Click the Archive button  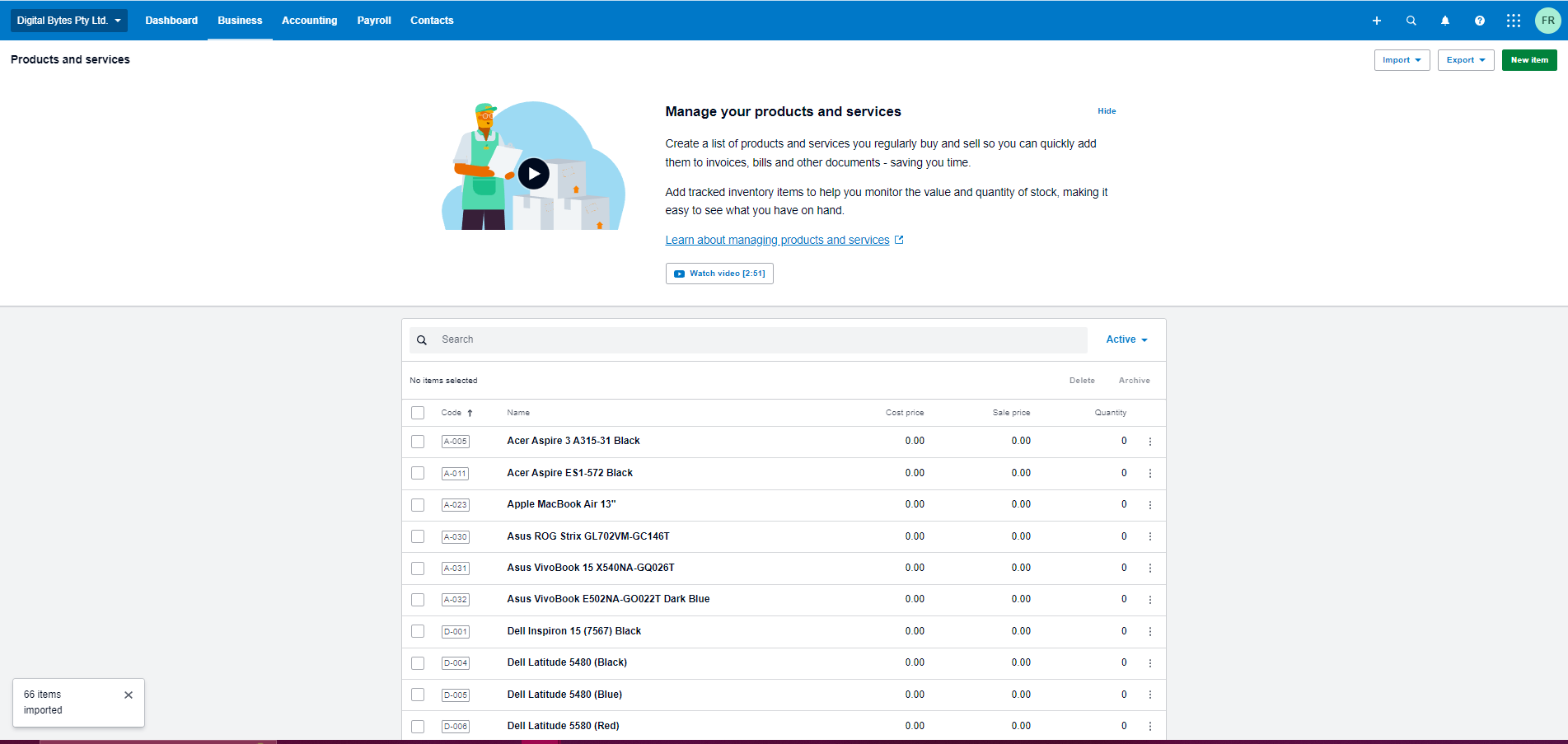(1134, 381)
